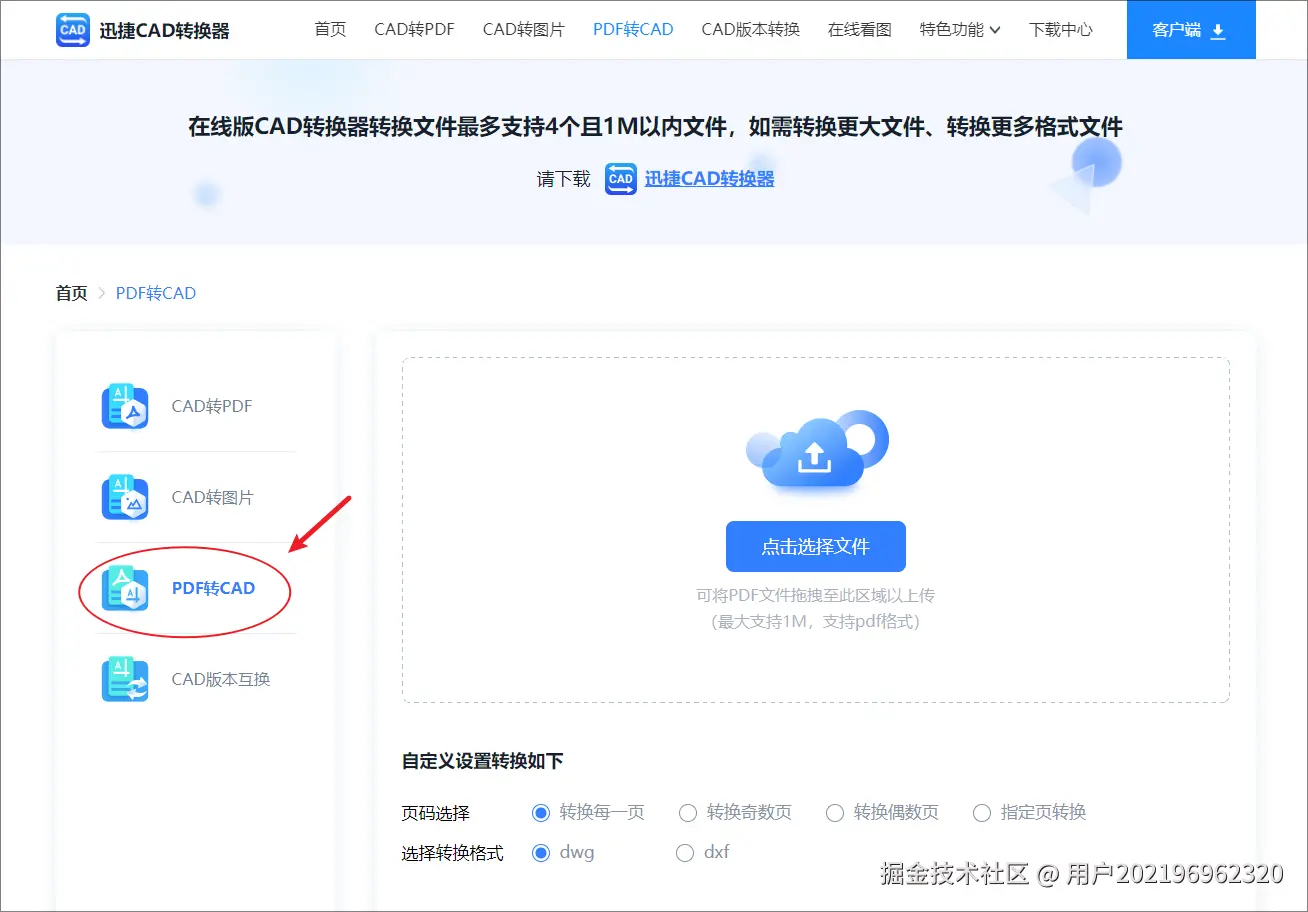Choose dwg output format
Image resolution: width=1308 pixels, height=912 pixels.
(541, 853)
